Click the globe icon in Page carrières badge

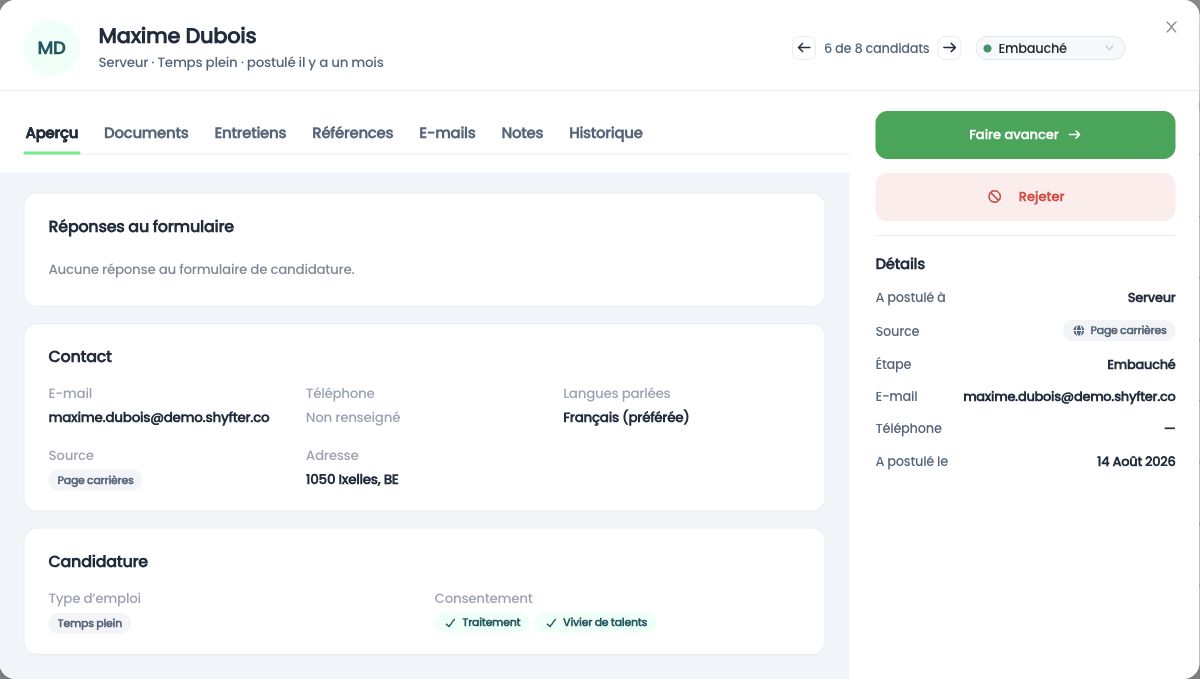1079,330
